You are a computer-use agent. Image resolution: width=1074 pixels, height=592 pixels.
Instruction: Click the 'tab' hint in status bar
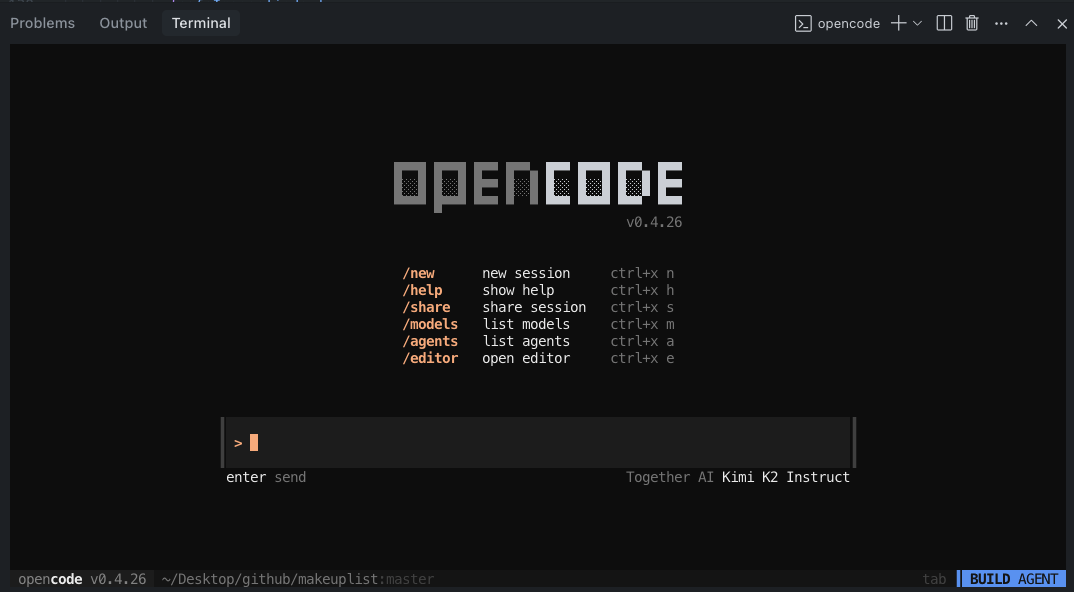pos(934,580)
